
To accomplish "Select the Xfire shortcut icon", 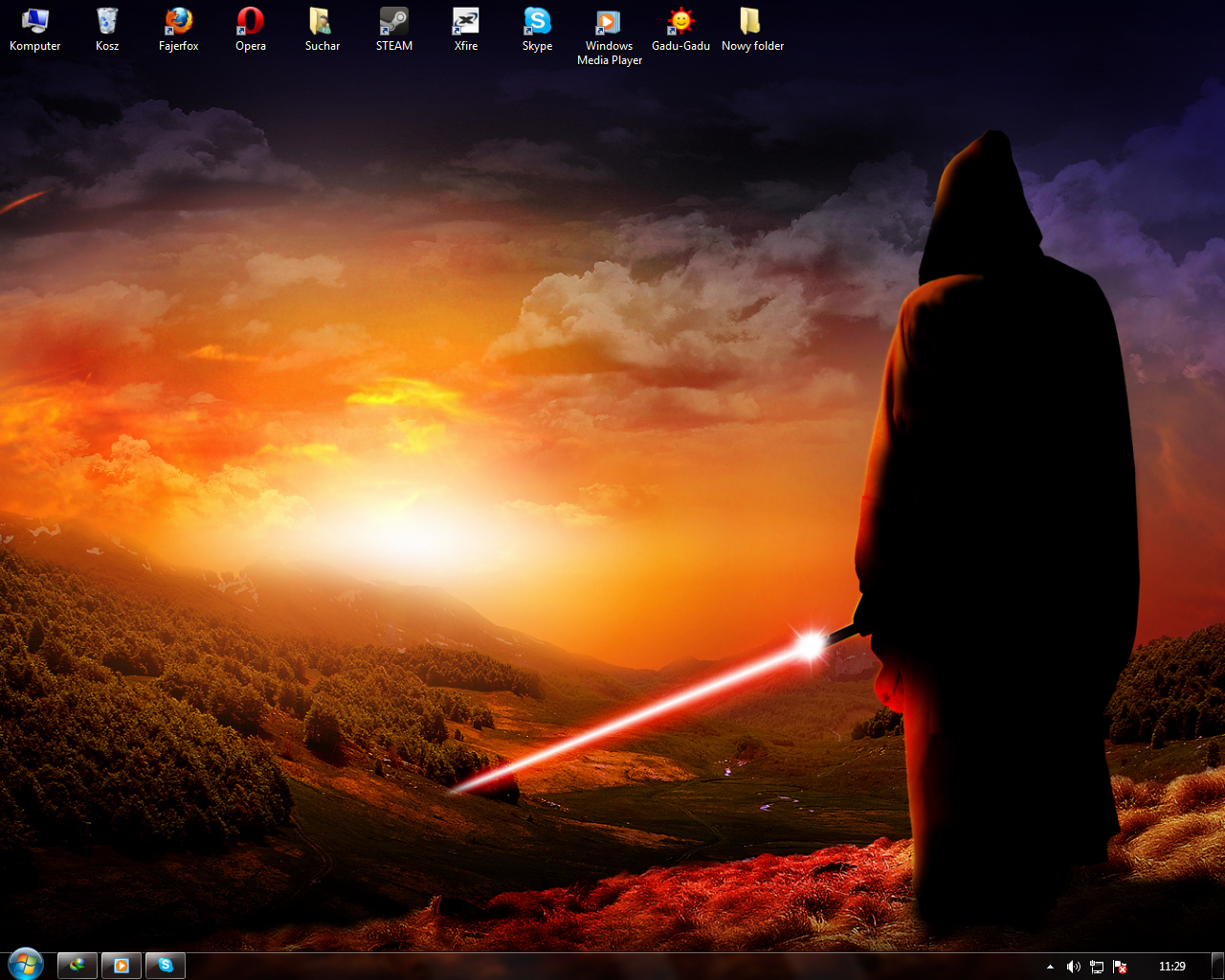I will tap(466, 29).
